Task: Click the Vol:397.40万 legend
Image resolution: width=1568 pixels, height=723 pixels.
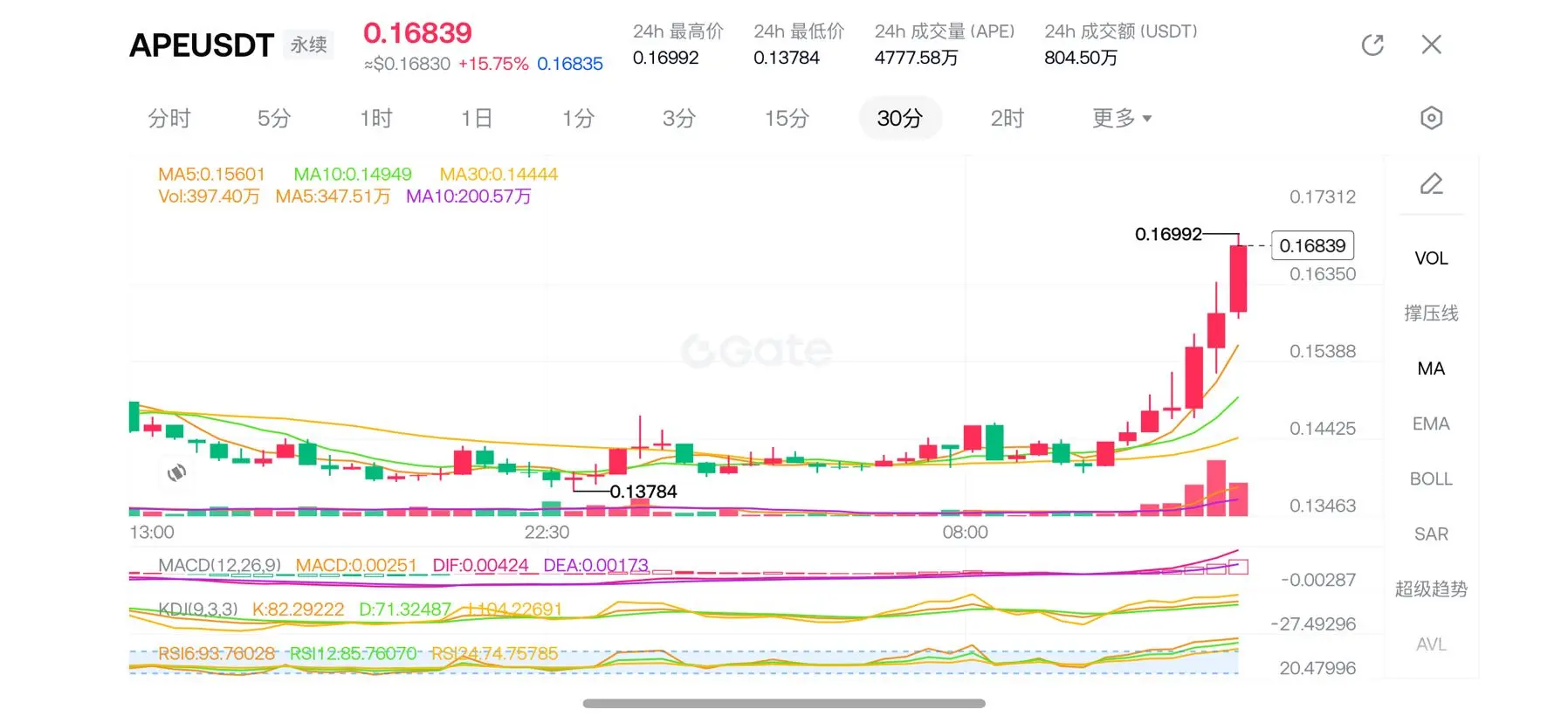Action: pos(209,196)
